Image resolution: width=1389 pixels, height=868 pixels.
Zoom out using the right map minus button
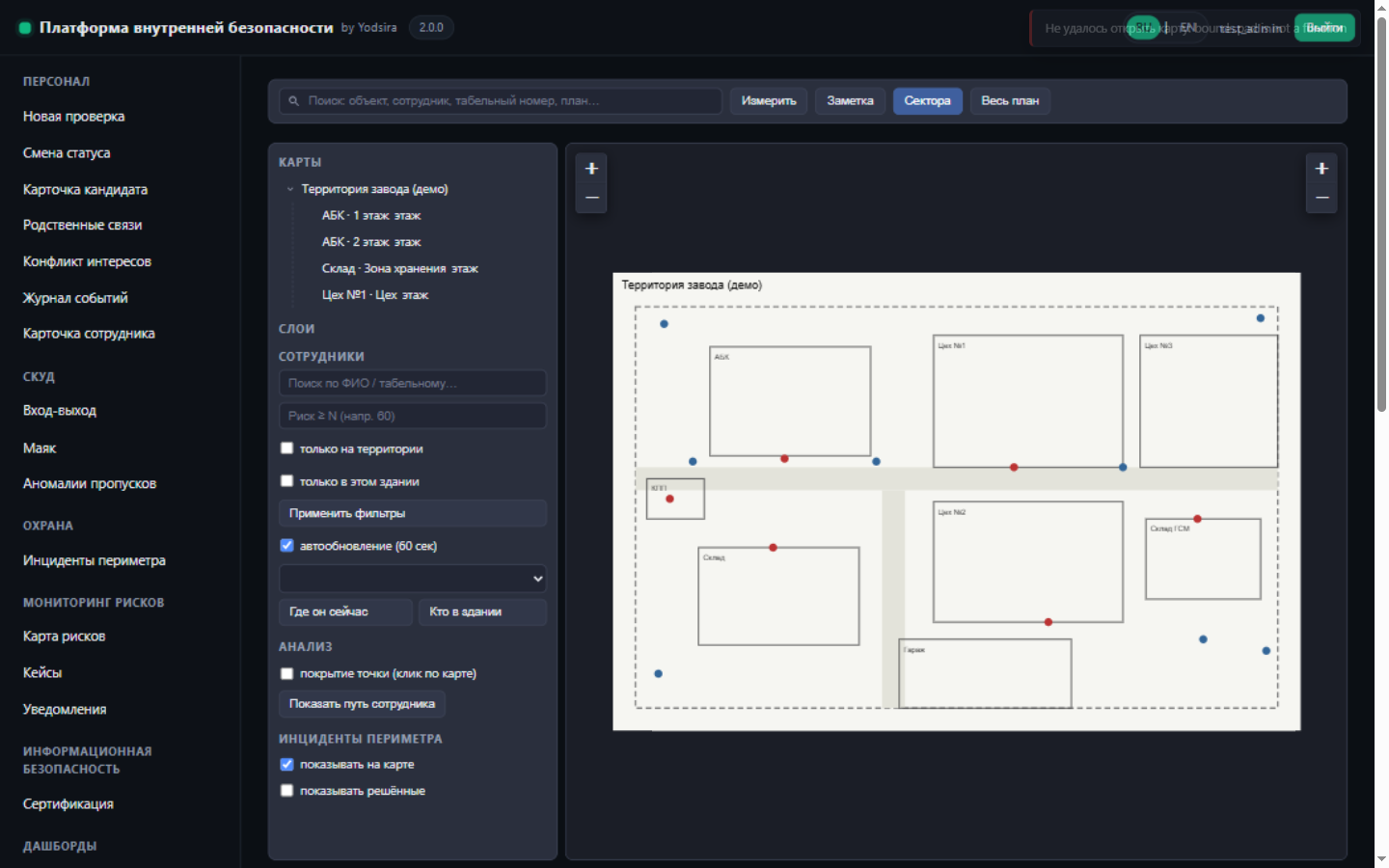[1321, 198]
